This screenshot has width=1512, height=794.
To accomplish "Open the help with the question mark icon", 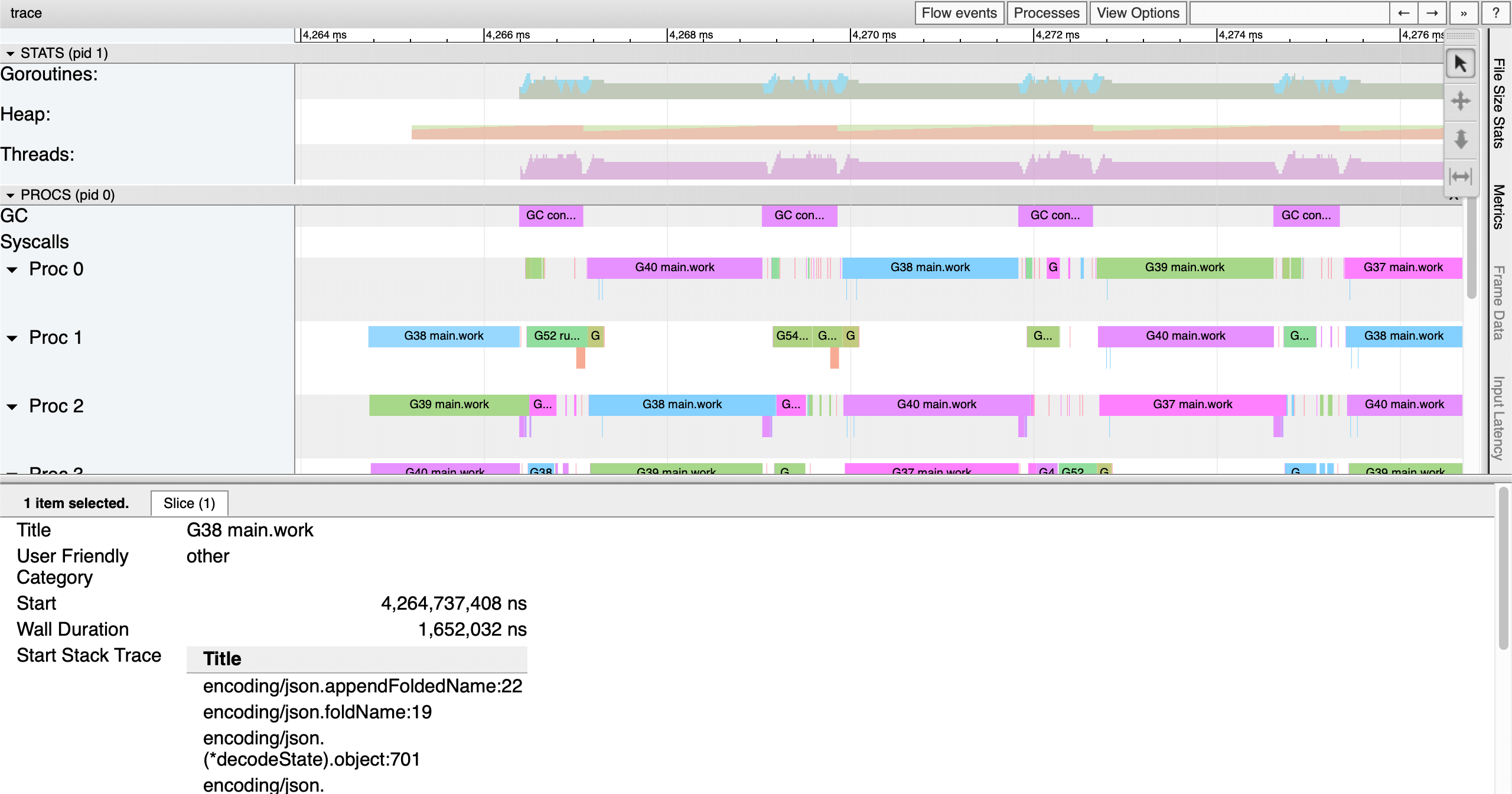I will [x=1495, y=12].
